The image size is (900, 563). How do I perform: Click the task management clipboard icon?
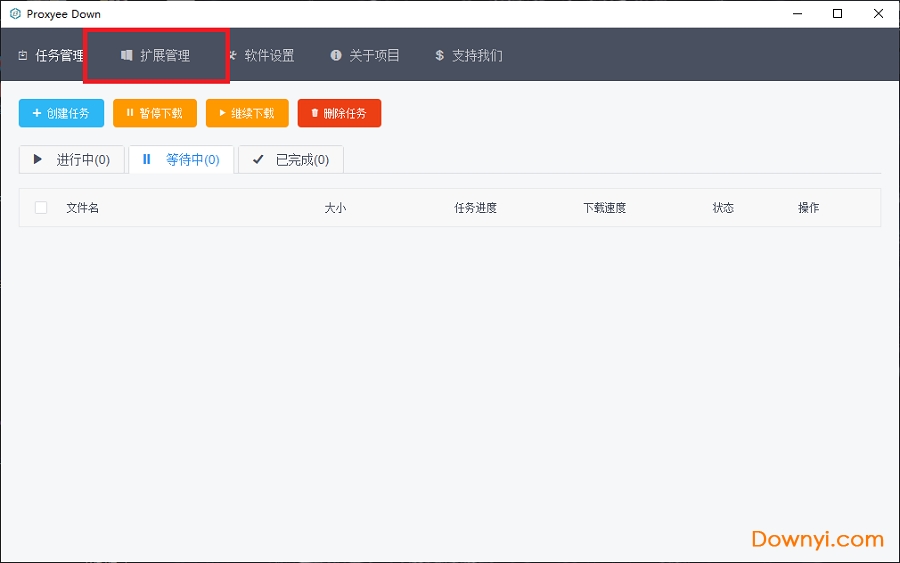click(x=23, y=56)
